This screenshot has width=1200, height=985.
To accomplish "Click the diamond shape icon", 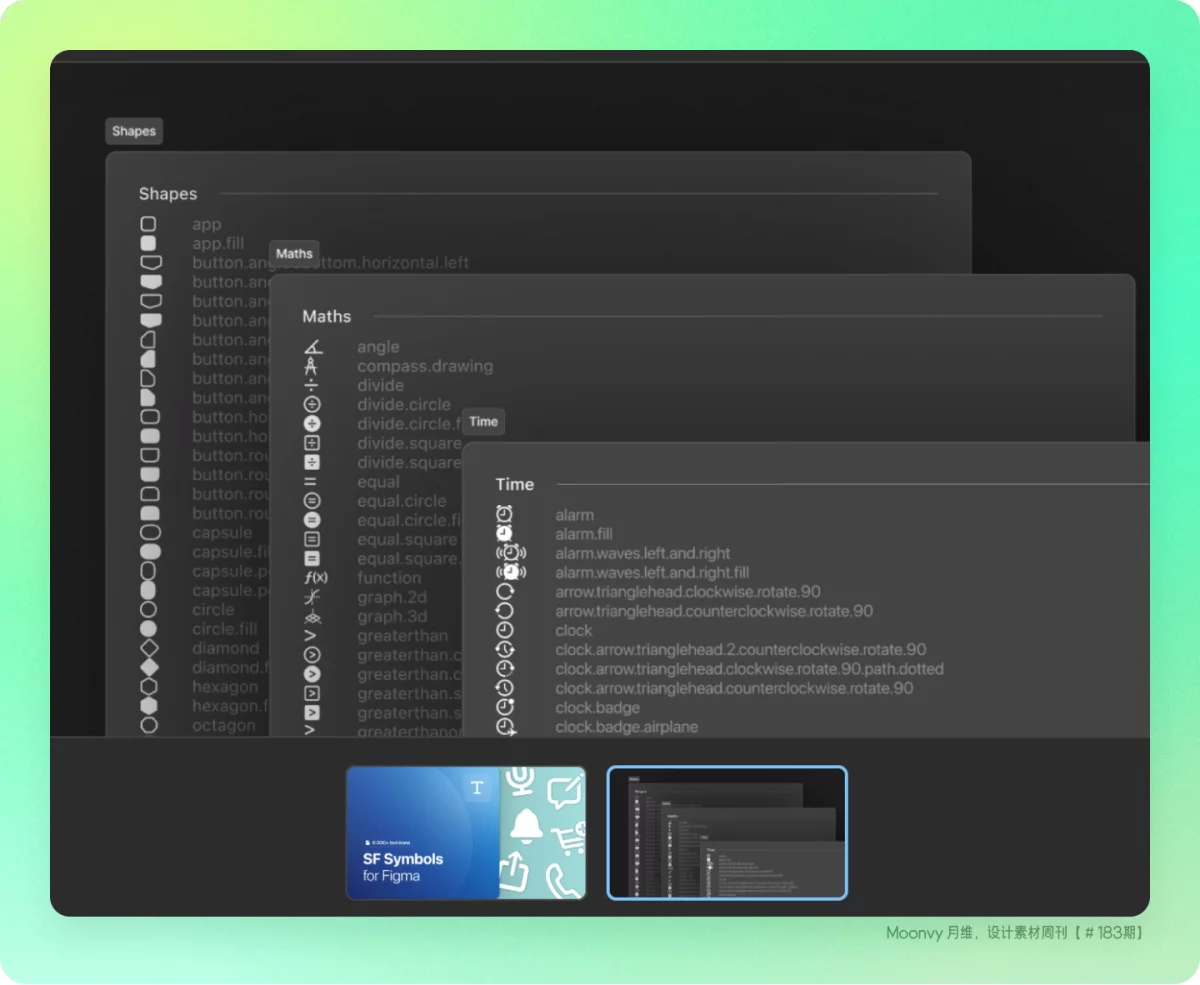I will [x=149, y=648].
